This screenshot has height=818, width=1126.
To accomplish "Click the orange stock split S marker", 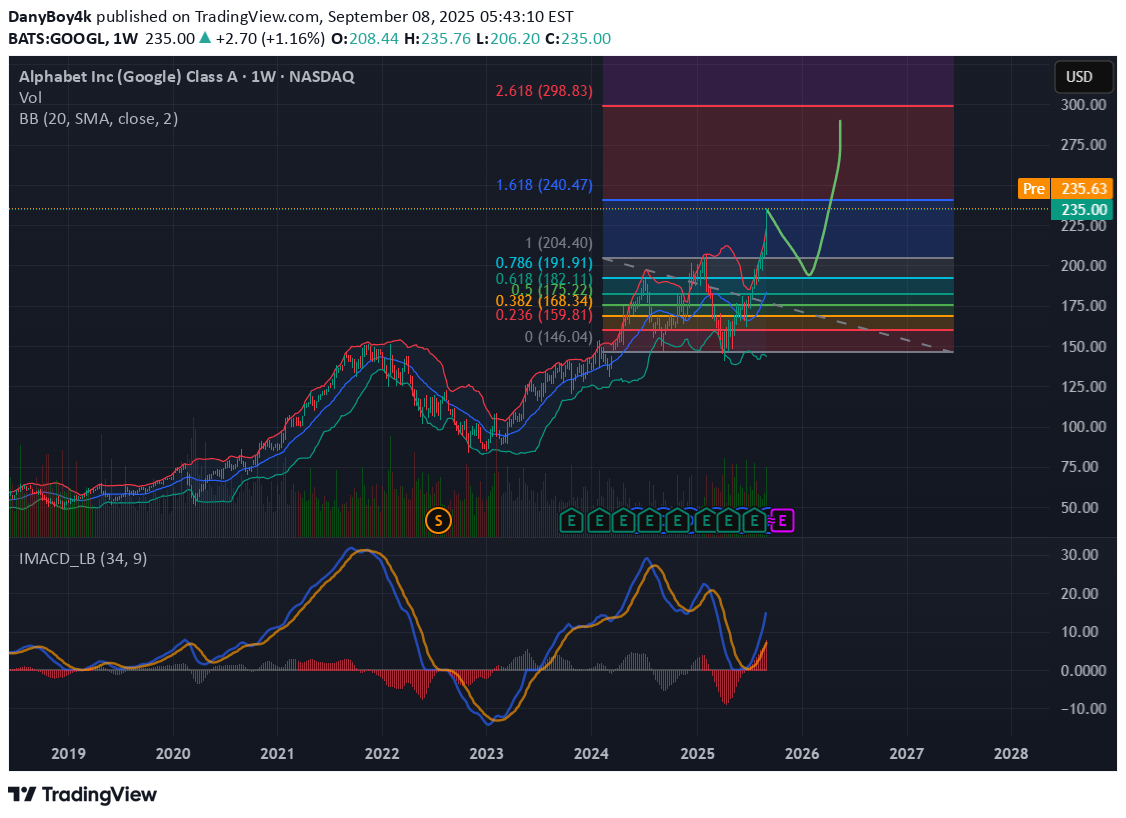I will [x=438, y=520].
